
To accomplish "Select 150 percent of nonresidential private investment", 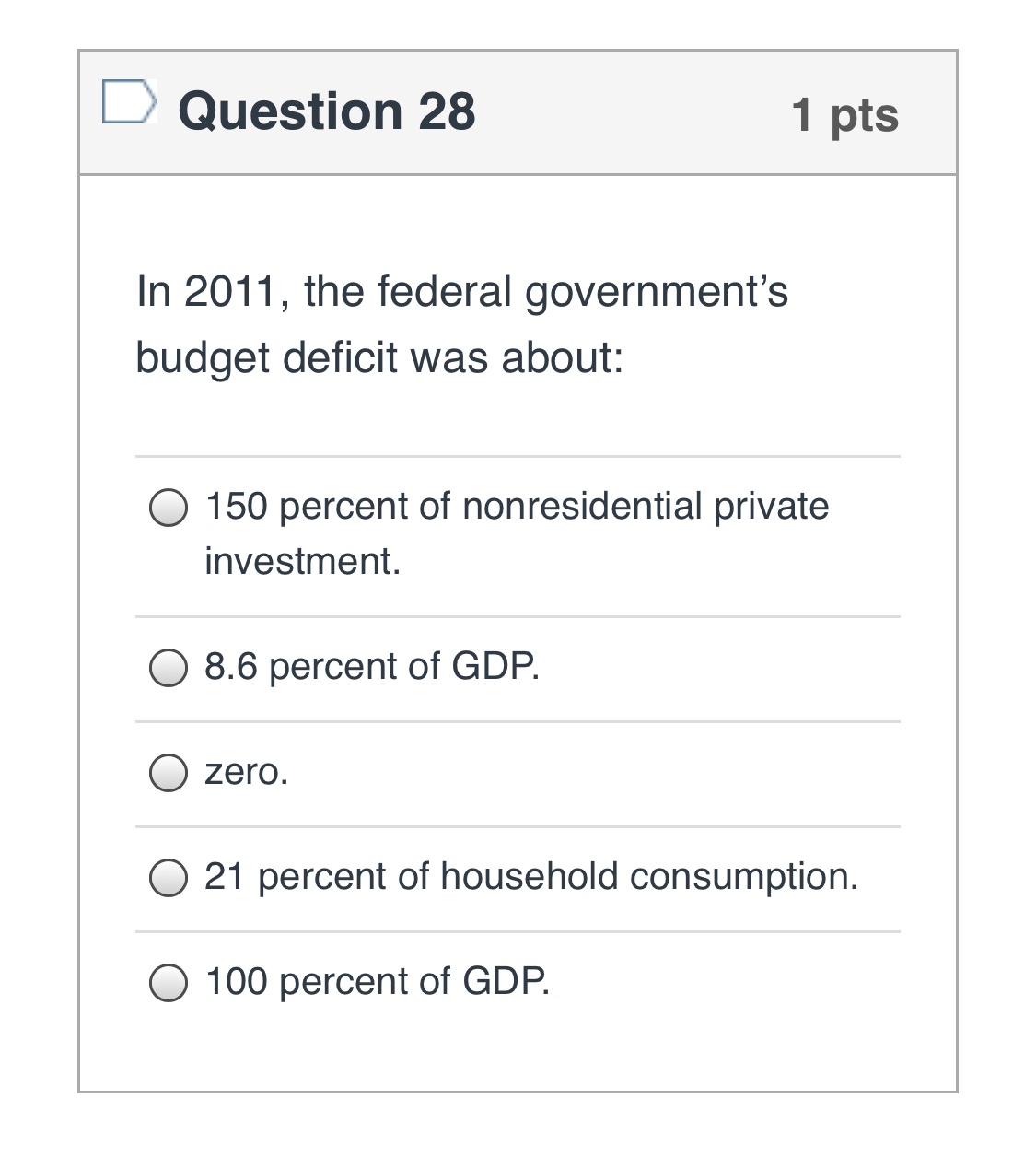I will pyautogui.click(x=169, y=508).
